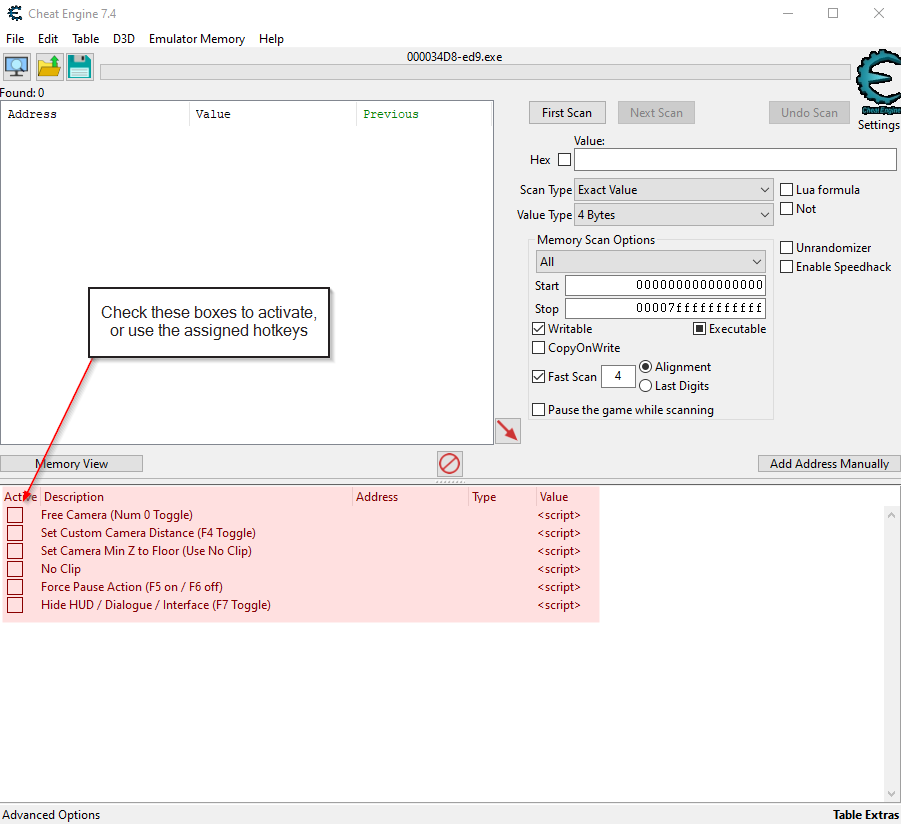Viewport: 901px width, 824px height.
Task: Open Advanced Options
Action: tap(51, 815)
